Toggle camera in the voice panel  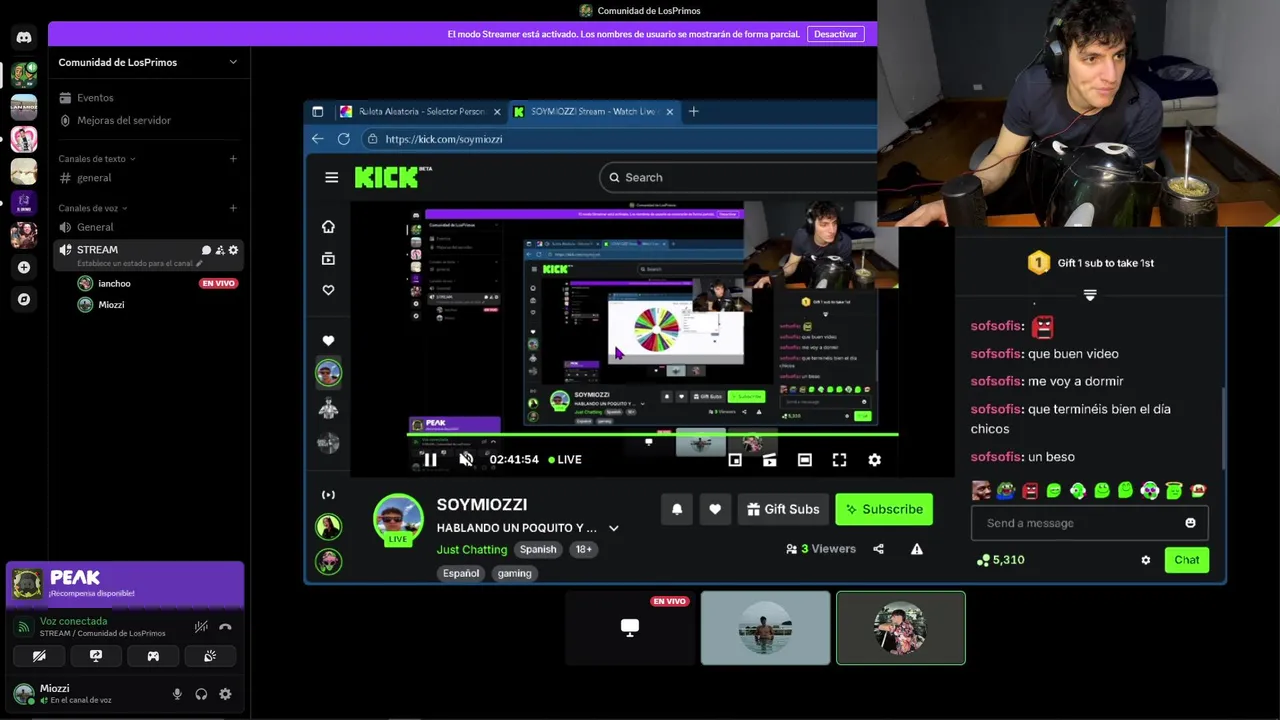(39, 656)
